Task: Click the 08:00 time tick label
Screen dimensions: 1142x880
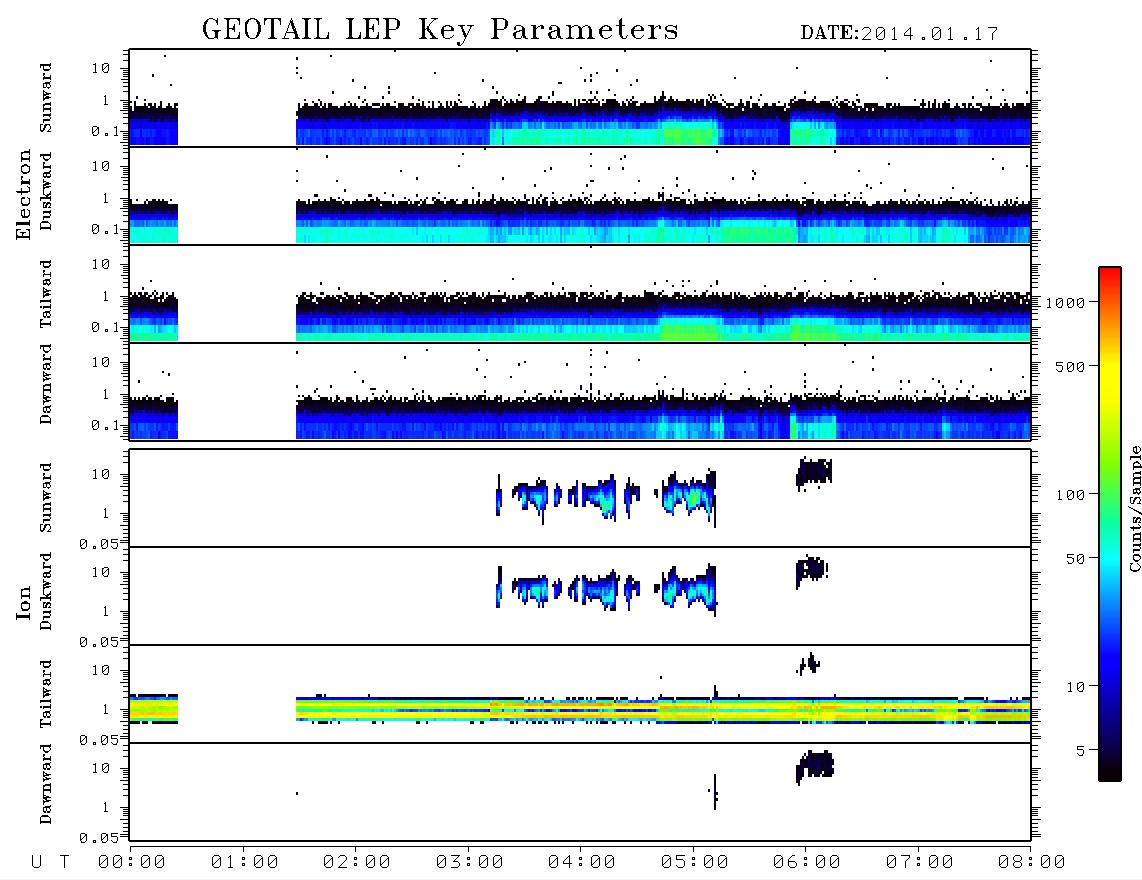Action: 1031,863
